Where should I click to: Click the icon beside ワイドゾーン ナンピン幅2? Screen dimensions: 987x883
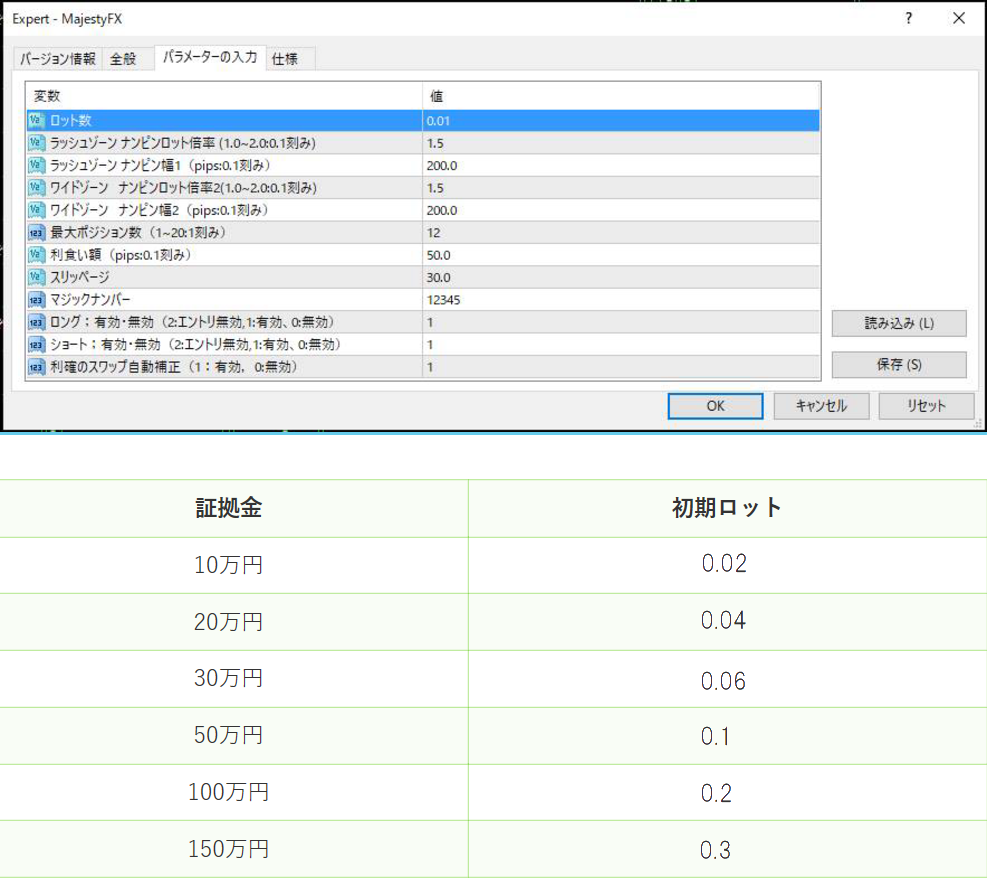(x=36, y=210)
